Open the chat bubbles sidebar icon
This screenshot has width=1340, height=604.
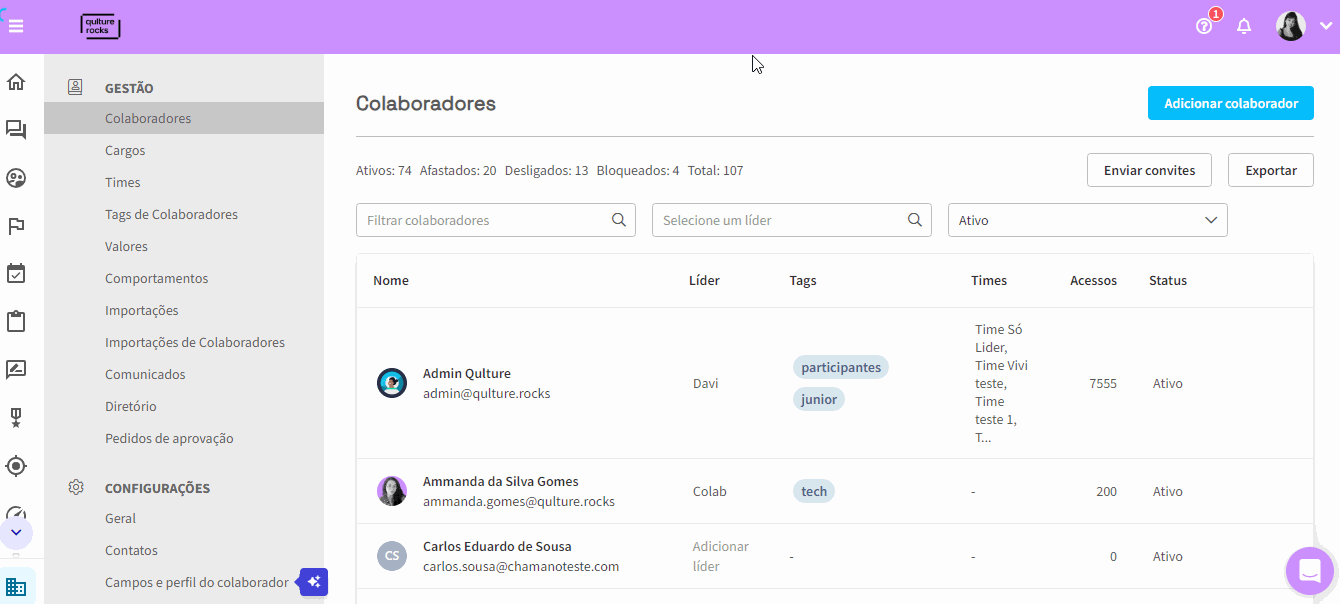pos(16,130)
